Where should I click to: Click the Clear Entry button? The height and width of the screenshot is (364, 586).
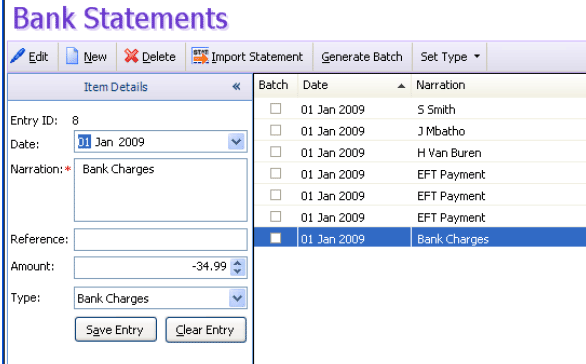point(206,330)
